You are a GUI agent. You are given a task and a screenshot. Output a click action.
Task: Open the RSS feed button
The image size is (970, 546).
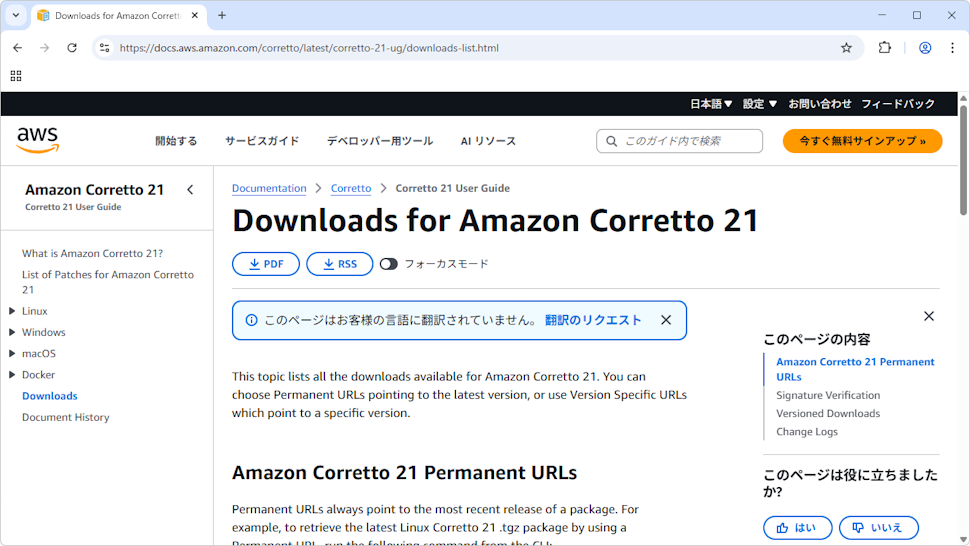(x=340, y=264)
